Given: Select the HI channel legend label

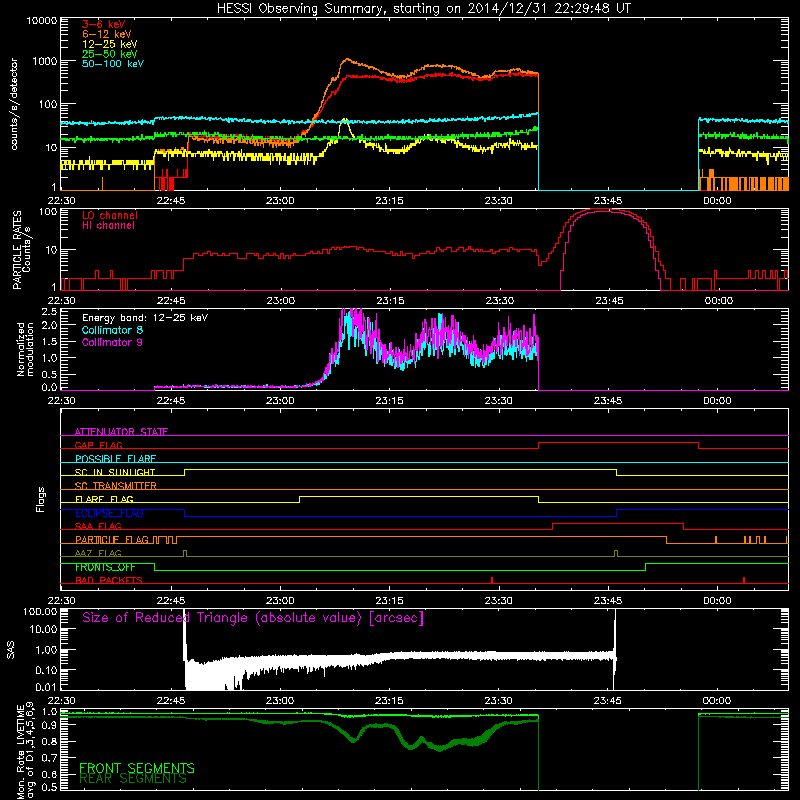Looking at the screenshot, I should pyautogui.click(x=108, y=226).
